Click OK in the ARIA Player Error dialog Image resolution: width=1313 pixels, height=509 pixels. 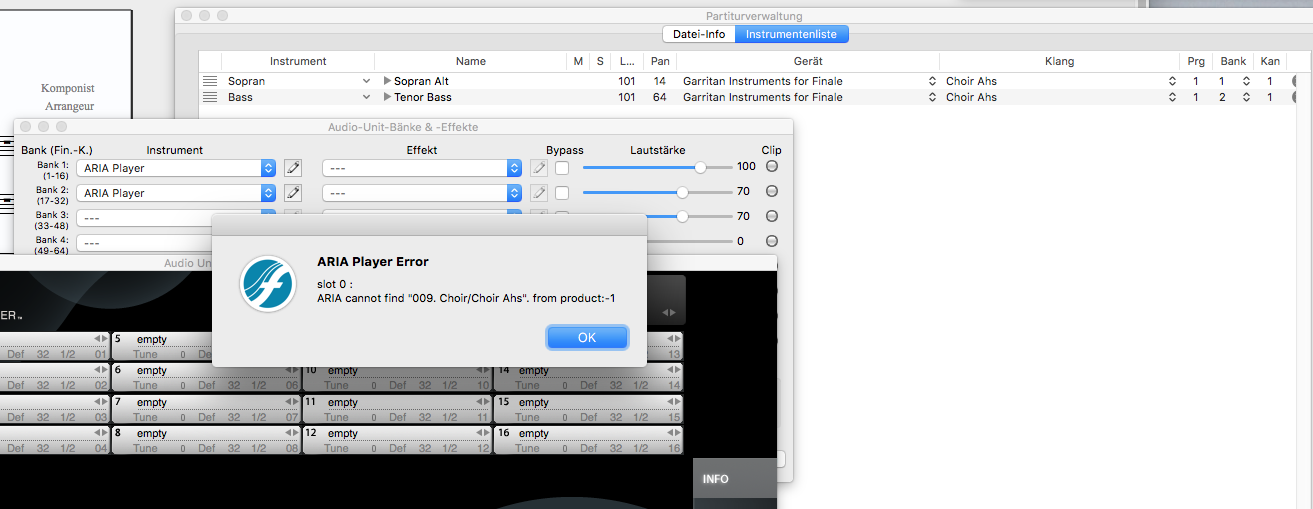point(587,337)
